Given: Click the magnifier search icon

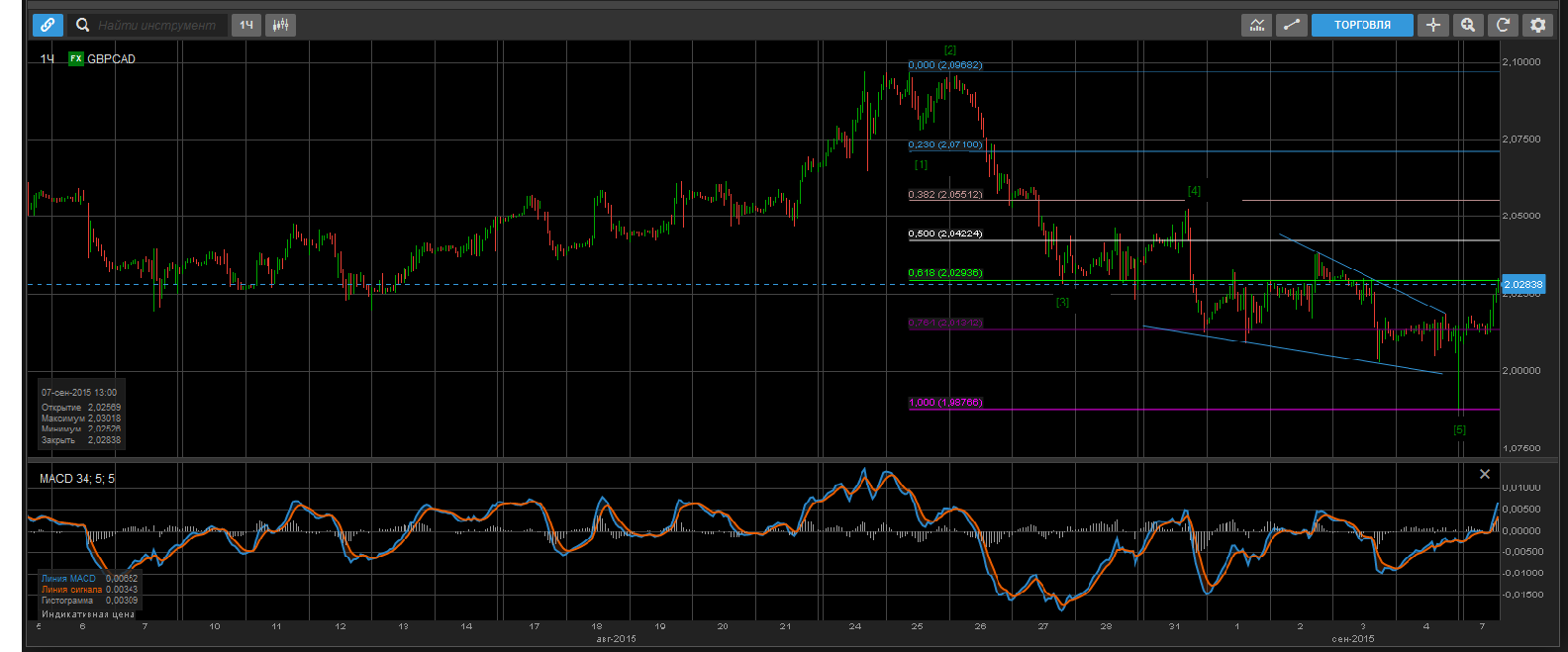Looking at the screenshot, I should point(83,25).
